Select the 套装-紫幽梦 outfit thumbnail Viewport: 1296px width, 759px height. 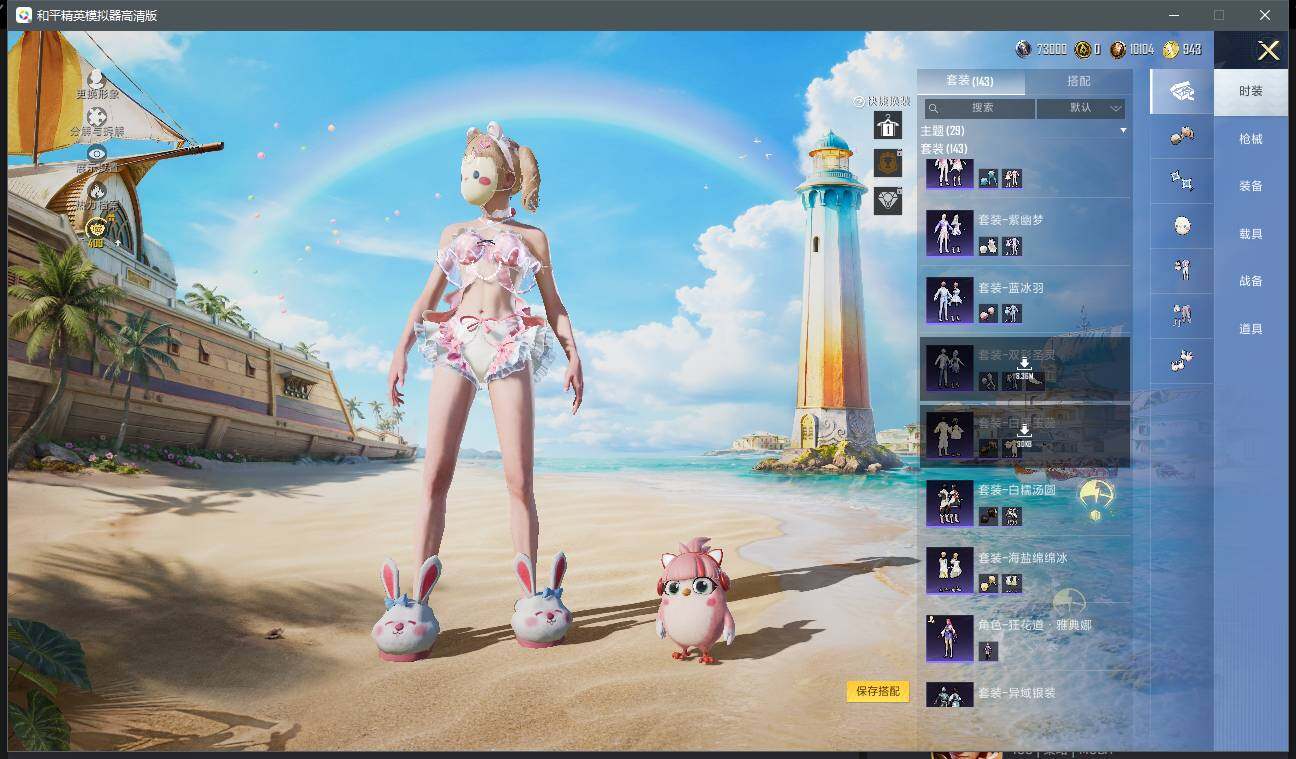(x=949, y=233)
